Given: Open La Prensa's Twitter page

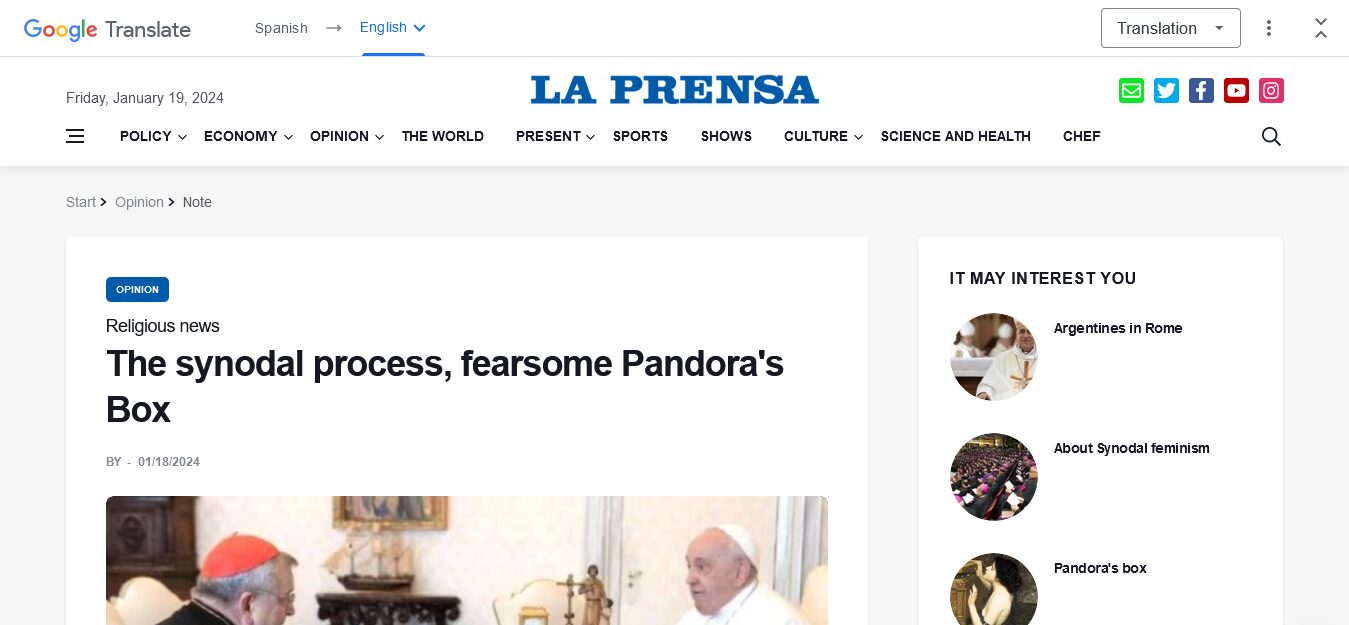Looking at the screenshot, I should point(1166,91).
